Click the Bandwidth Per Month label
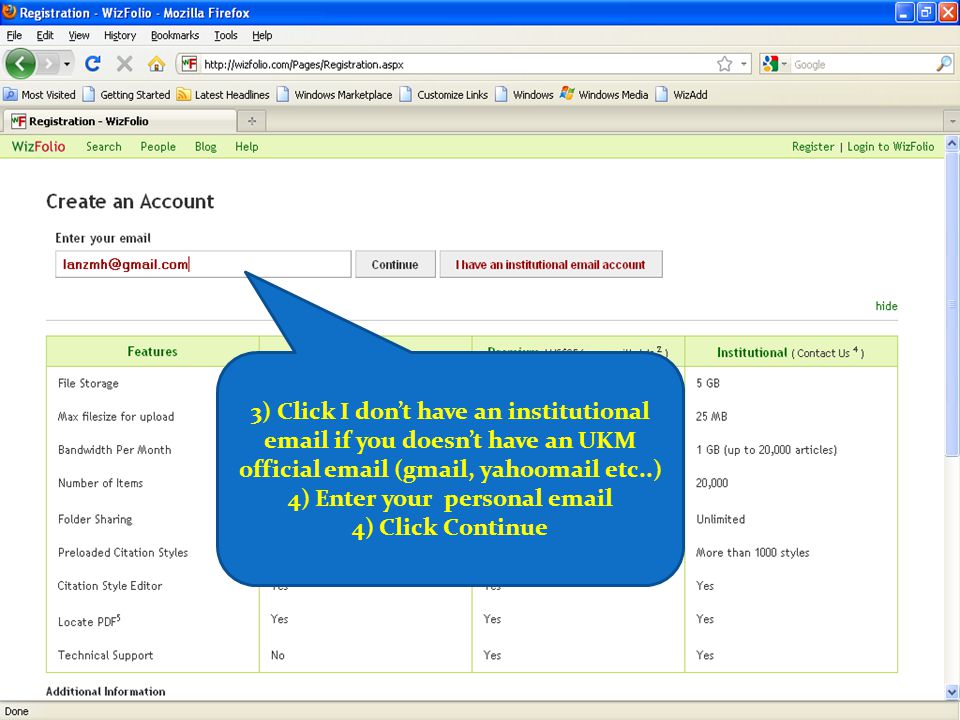 [x=114, y=449]
